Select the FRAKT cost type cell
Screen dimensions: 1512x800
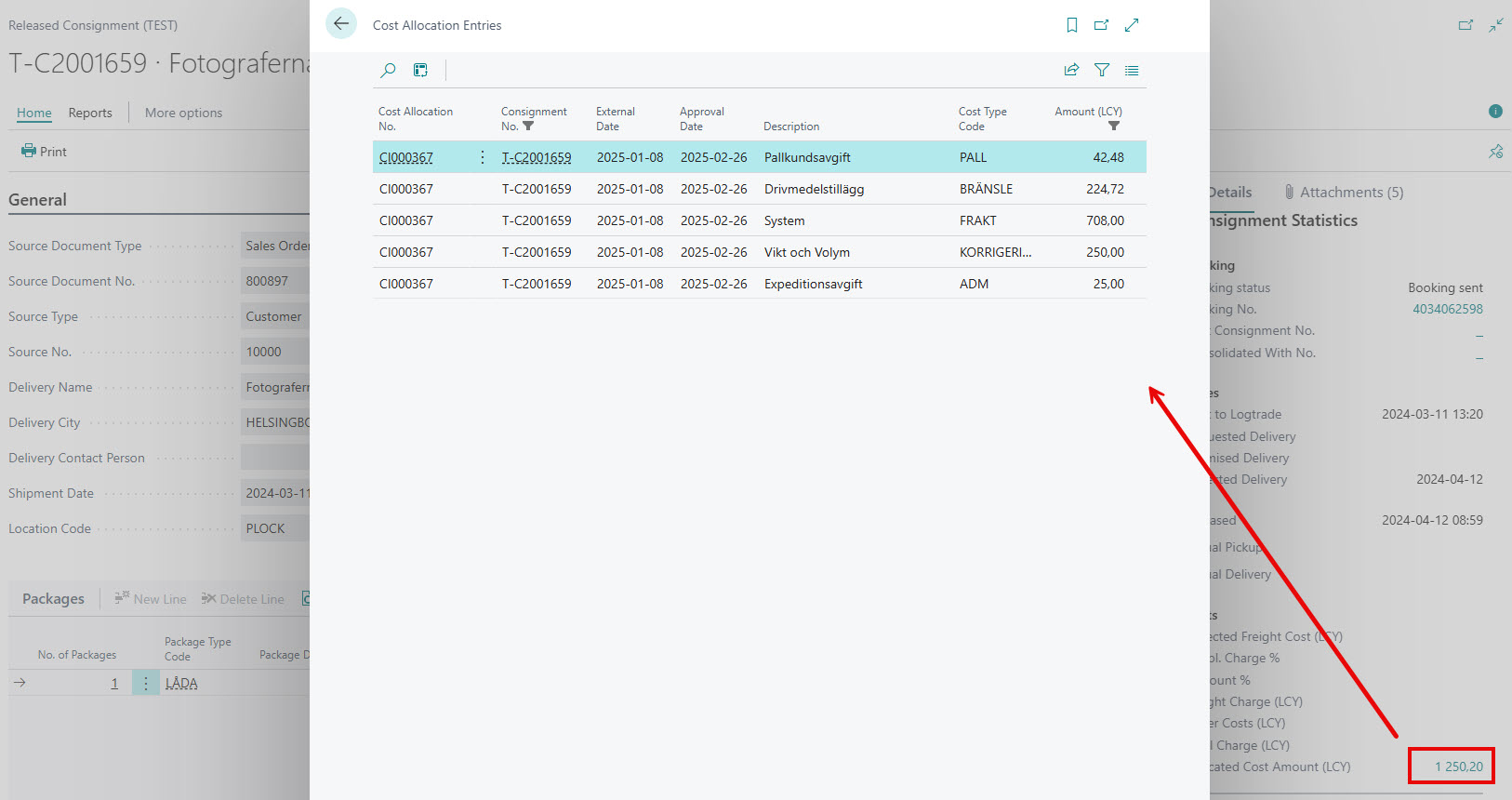(978, 220)
